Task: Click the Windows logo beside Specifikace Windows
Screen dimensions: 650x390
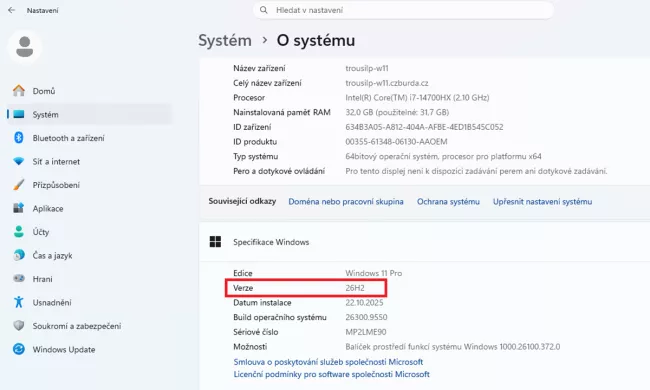Action: coord(215,242)
